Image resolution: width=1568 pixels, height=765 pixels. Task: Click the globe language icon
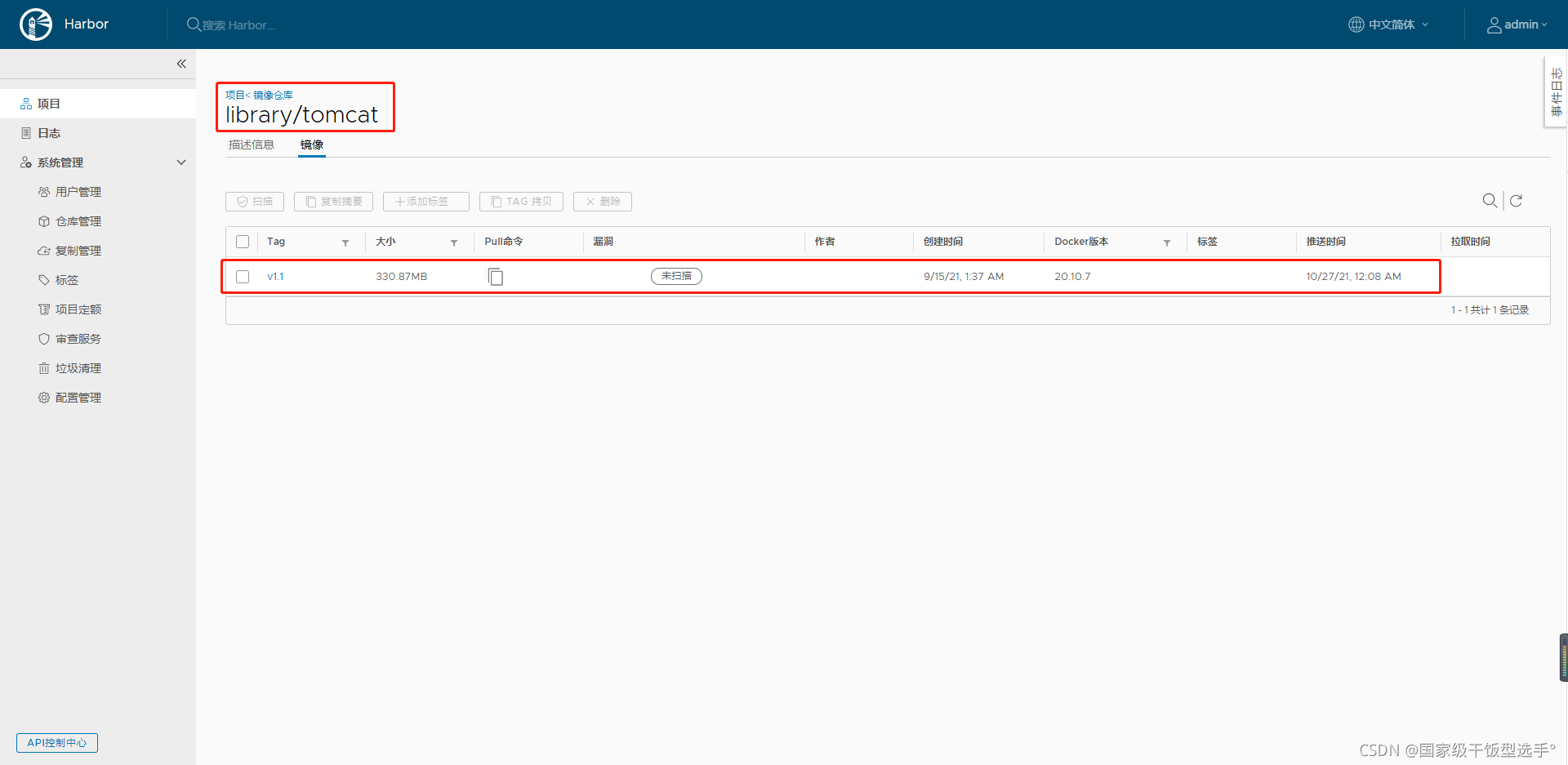(x=1356, y=24)
